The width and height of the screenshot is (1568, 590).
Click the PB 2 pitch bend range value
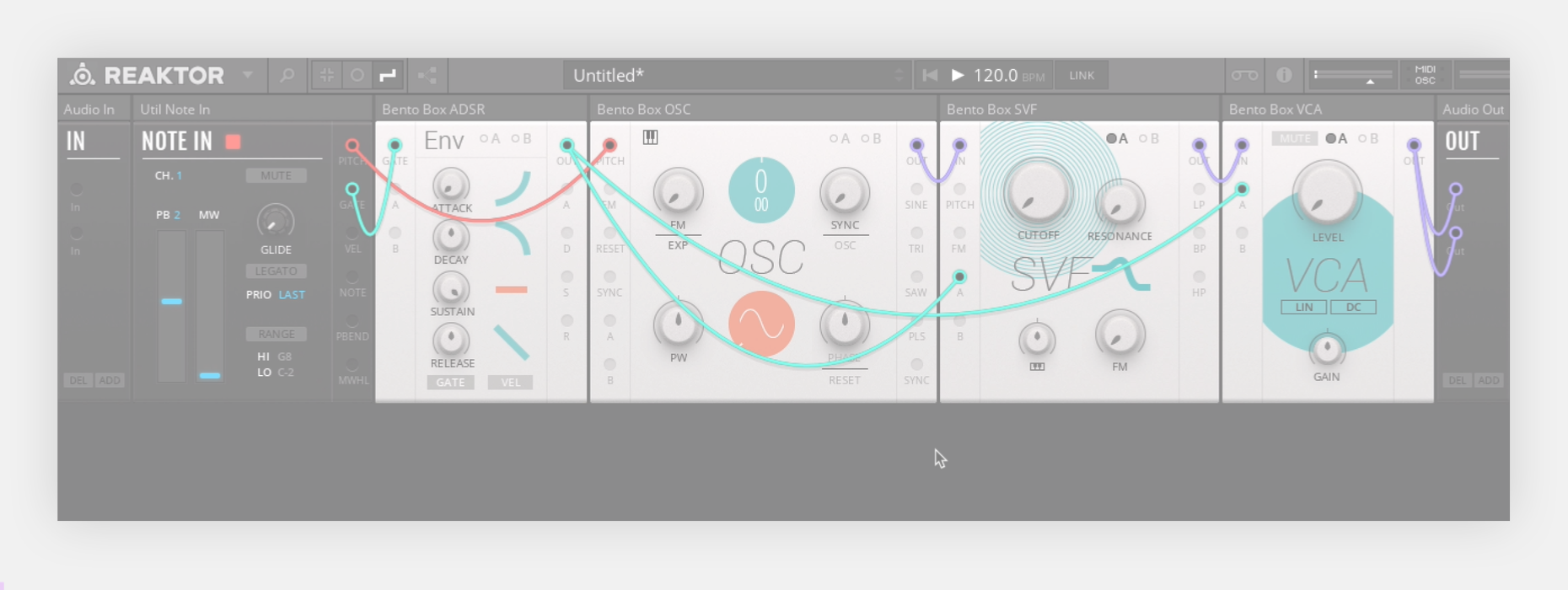point(177,215)
